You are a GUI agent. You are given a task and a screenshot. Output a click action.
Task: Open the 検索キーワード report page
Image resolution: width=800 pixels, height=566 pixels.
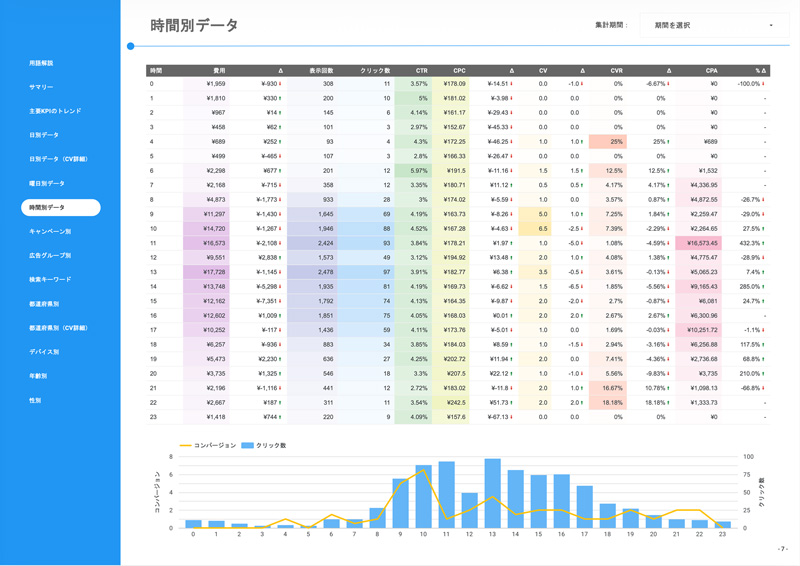[50, 279]
